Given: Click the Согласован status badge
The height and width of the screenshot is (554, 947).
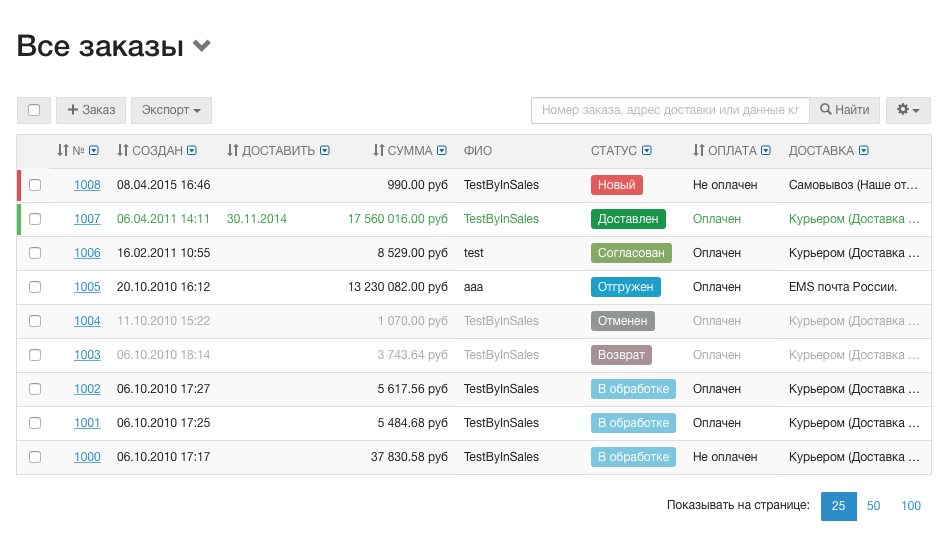Looking at the screenshot, I should point(631,253).
